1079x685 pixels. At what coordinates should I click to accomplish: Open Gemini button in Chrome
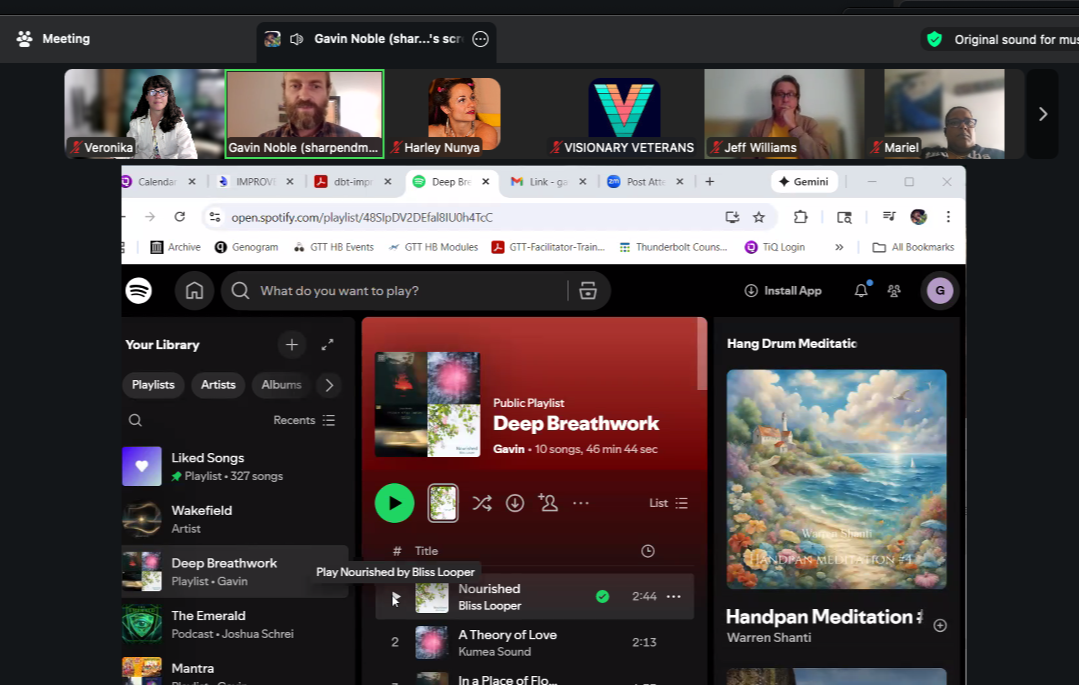pos(804,182)
